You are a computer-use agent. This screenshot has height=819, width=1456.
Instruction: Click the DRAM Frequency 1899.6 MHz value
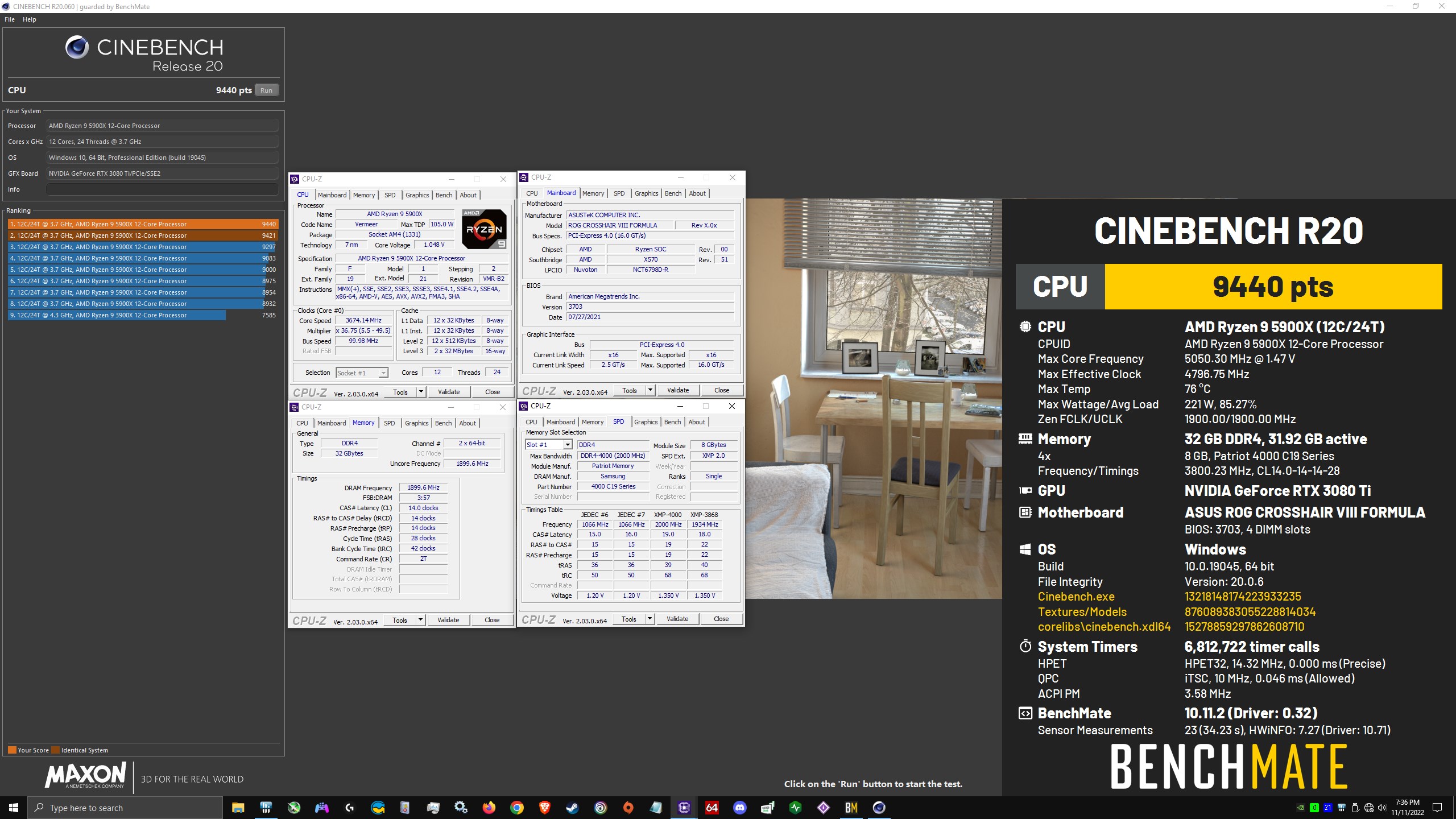(423, 488)
